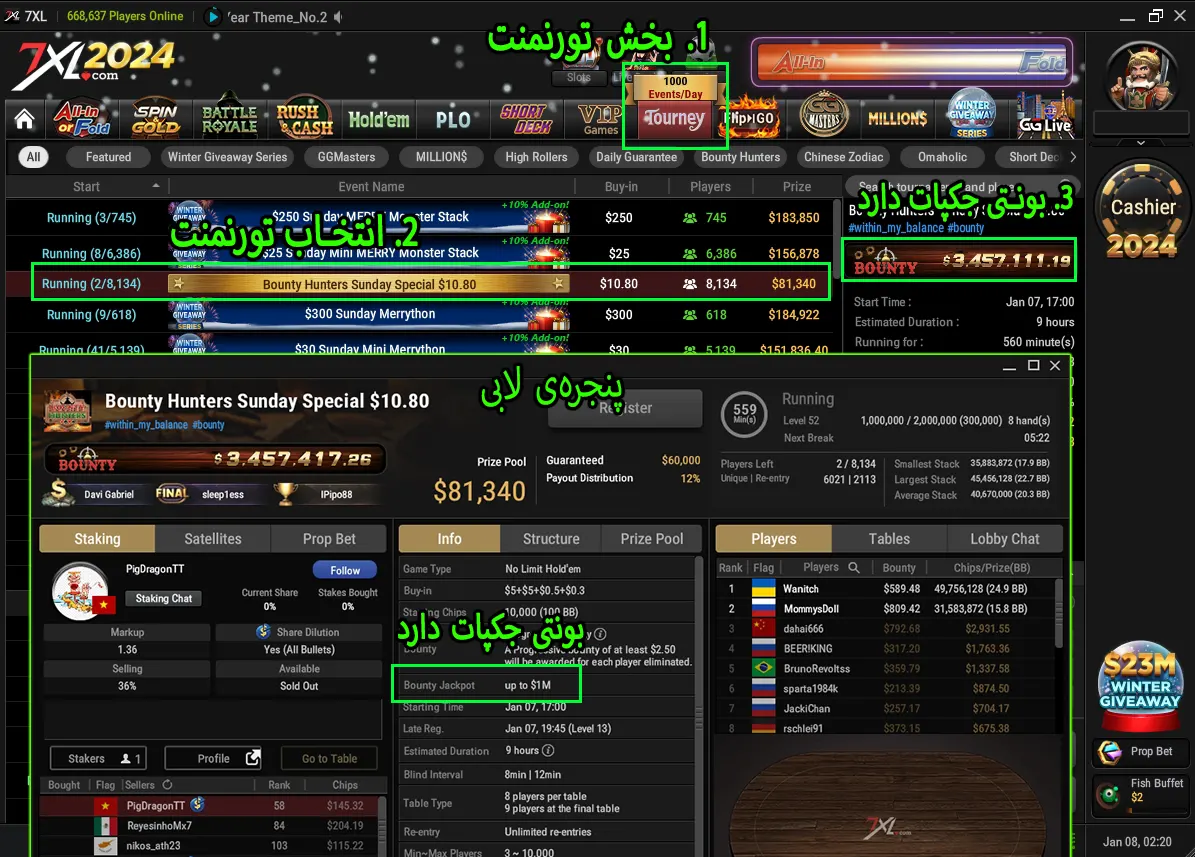Viewport: 1195px width, 857px height.
Task: Click the Cashier chip icon
Action: 1142,214
